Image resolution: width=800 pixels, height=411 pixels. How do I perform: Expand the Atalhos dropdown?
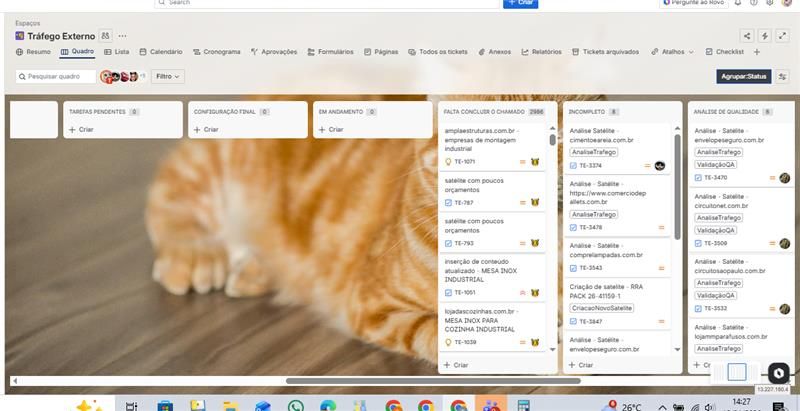coord(672,52)
